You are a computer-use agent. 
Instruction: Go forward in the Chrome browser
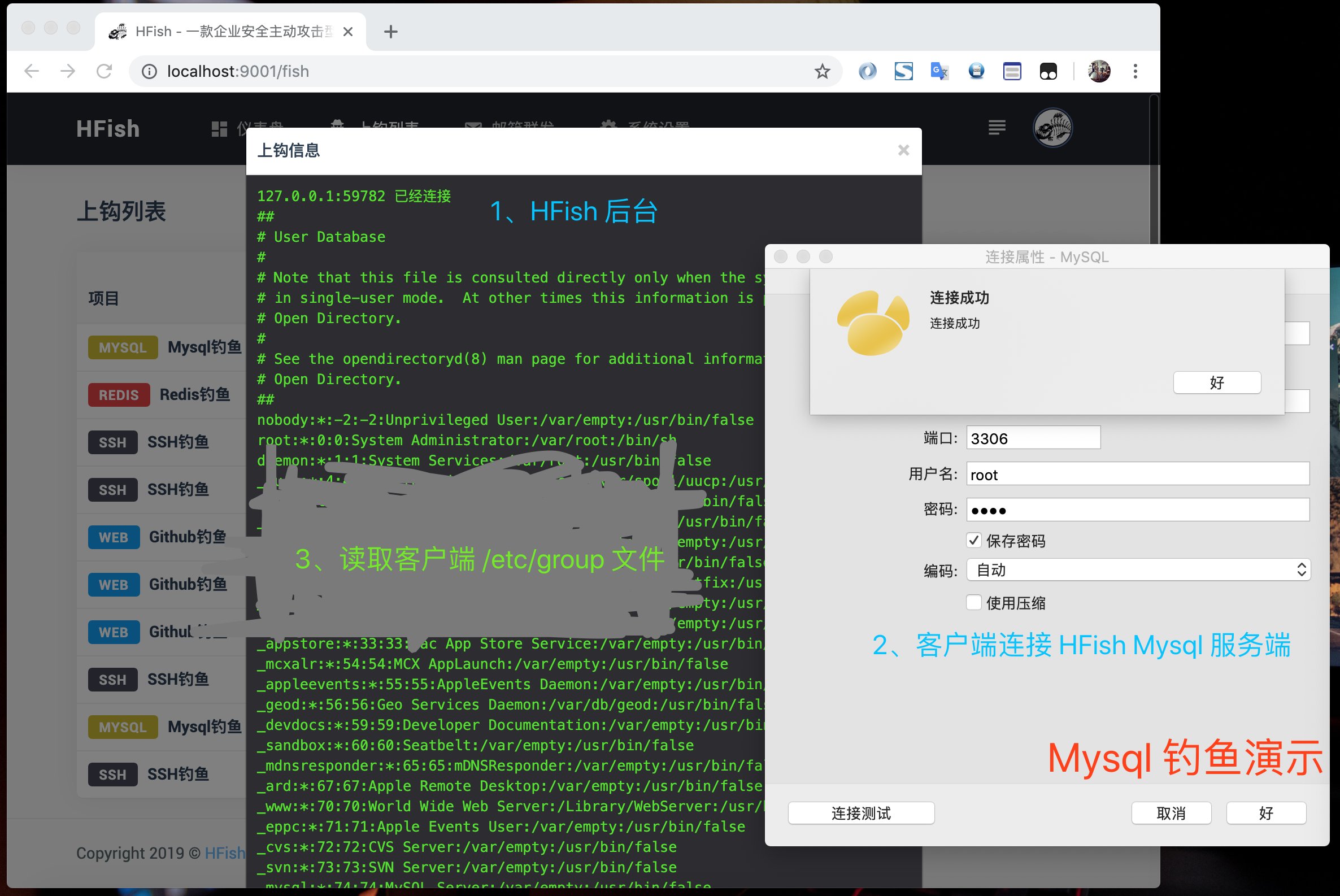point(68,71)
